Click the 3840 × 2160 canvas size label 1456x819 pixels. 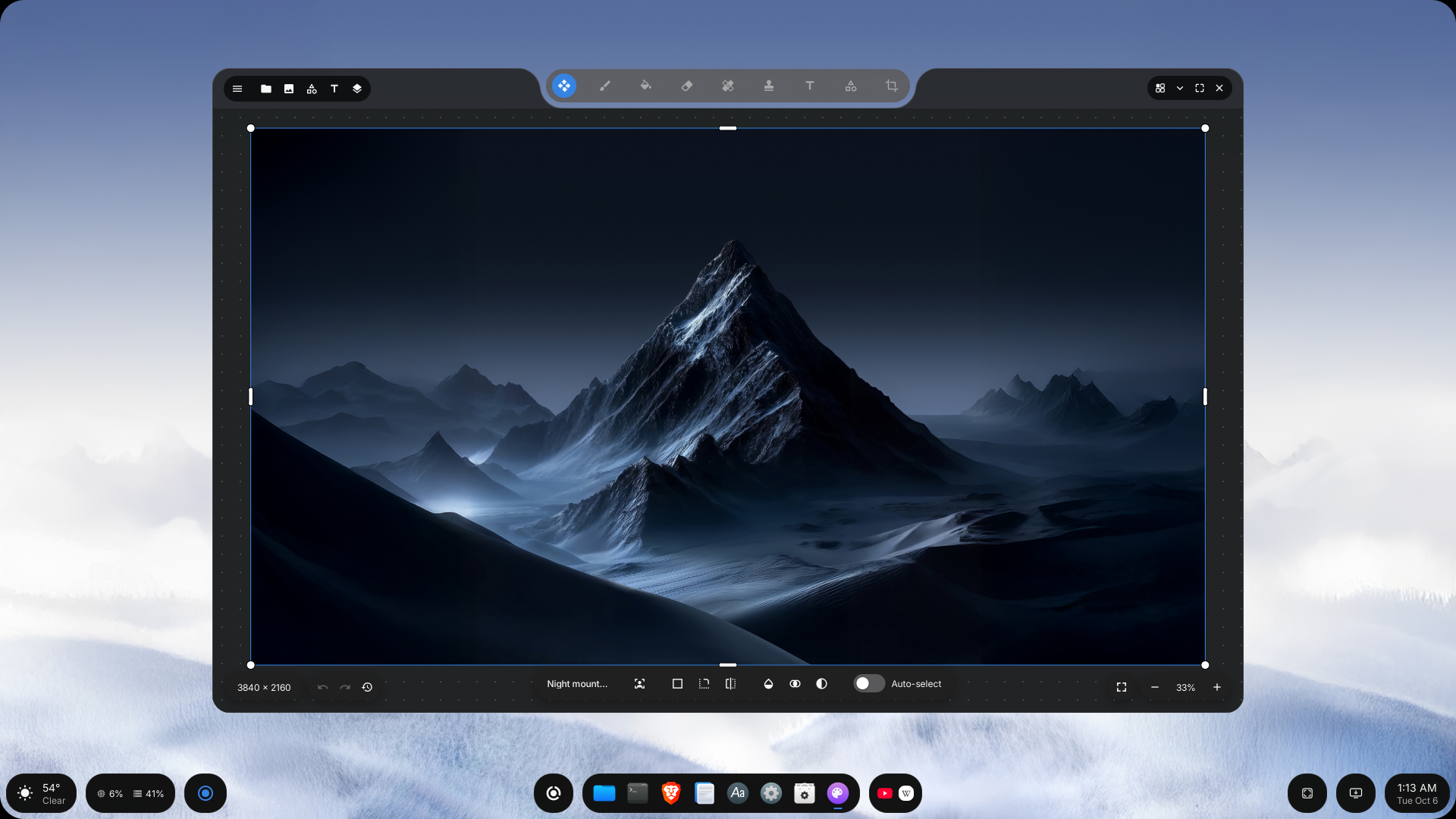point(264,688)
